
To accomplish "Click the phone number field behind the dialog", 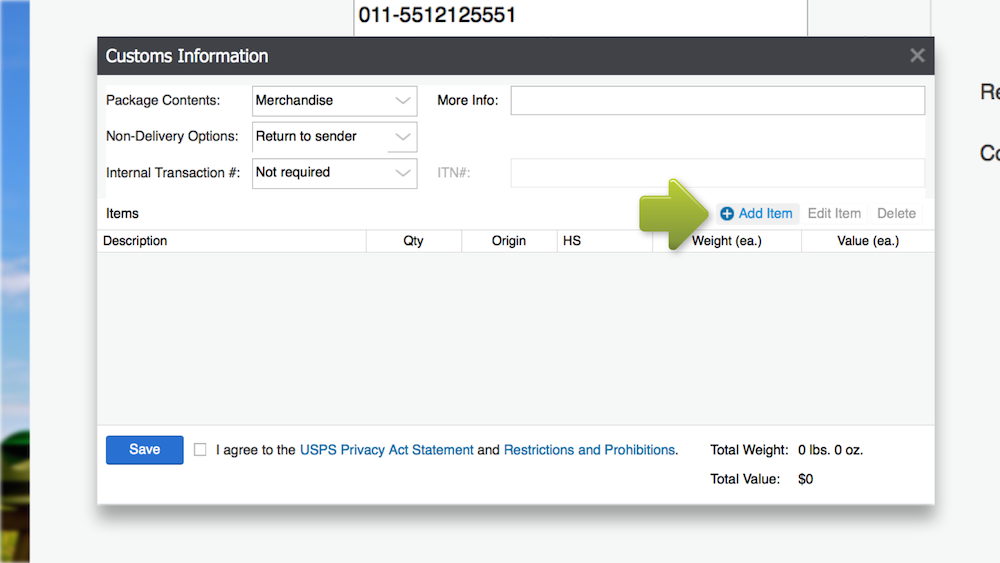I will coord(580,16).
